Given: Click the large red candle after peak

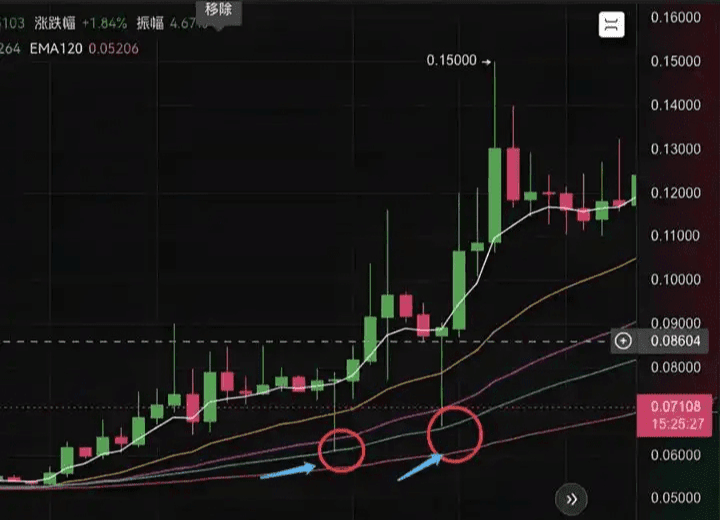Looking at the screenshot, I should [513, 174].
